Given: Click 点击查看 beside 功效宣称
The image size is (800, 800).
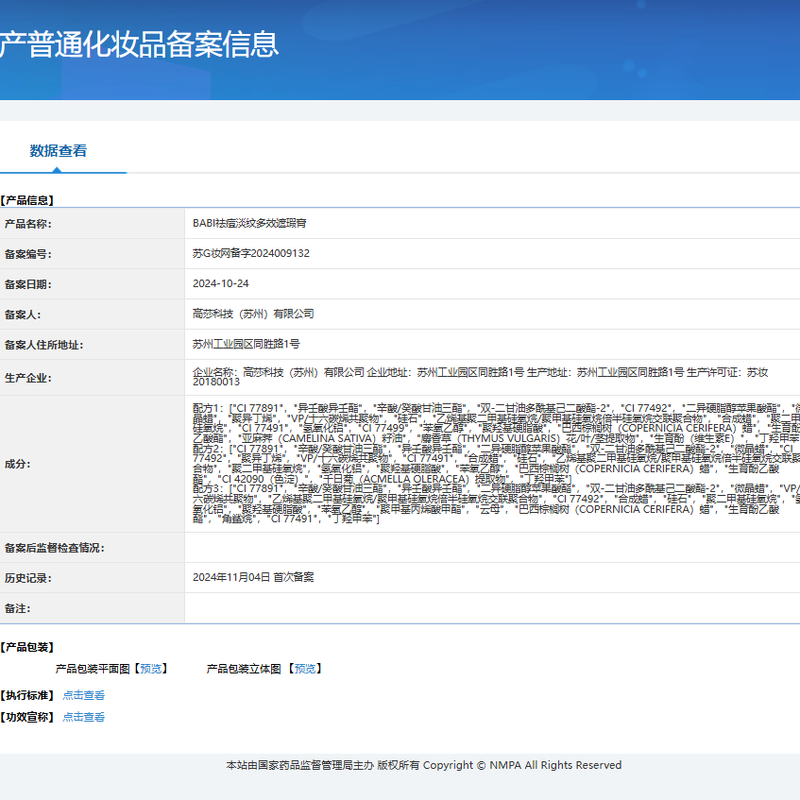Looking at the screenshot, I should (83, 717).
